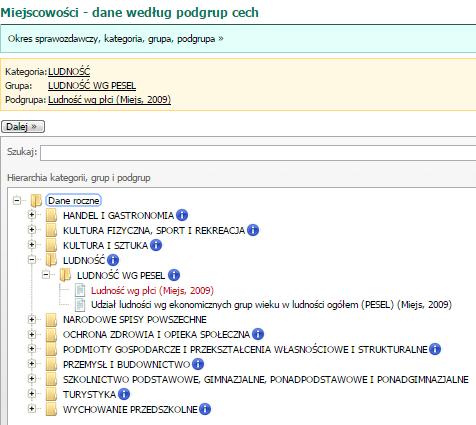Click info icon next to KULTURA I SZTUKA
This screenshot has width=476, height=425.
(156, 245)
